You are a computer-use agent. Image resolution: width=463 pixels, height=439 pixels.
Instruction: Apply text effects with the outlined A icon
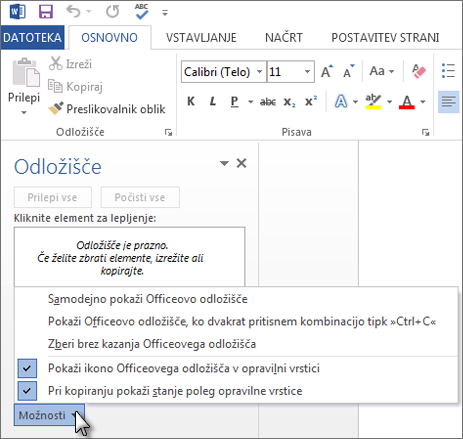tap(341, 101)
